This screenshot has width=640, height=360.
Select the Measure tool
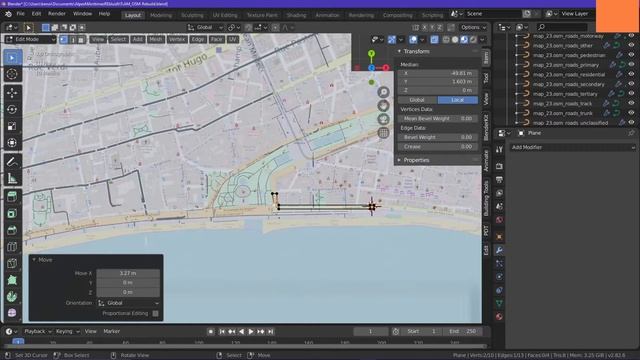tap(12, 178)
